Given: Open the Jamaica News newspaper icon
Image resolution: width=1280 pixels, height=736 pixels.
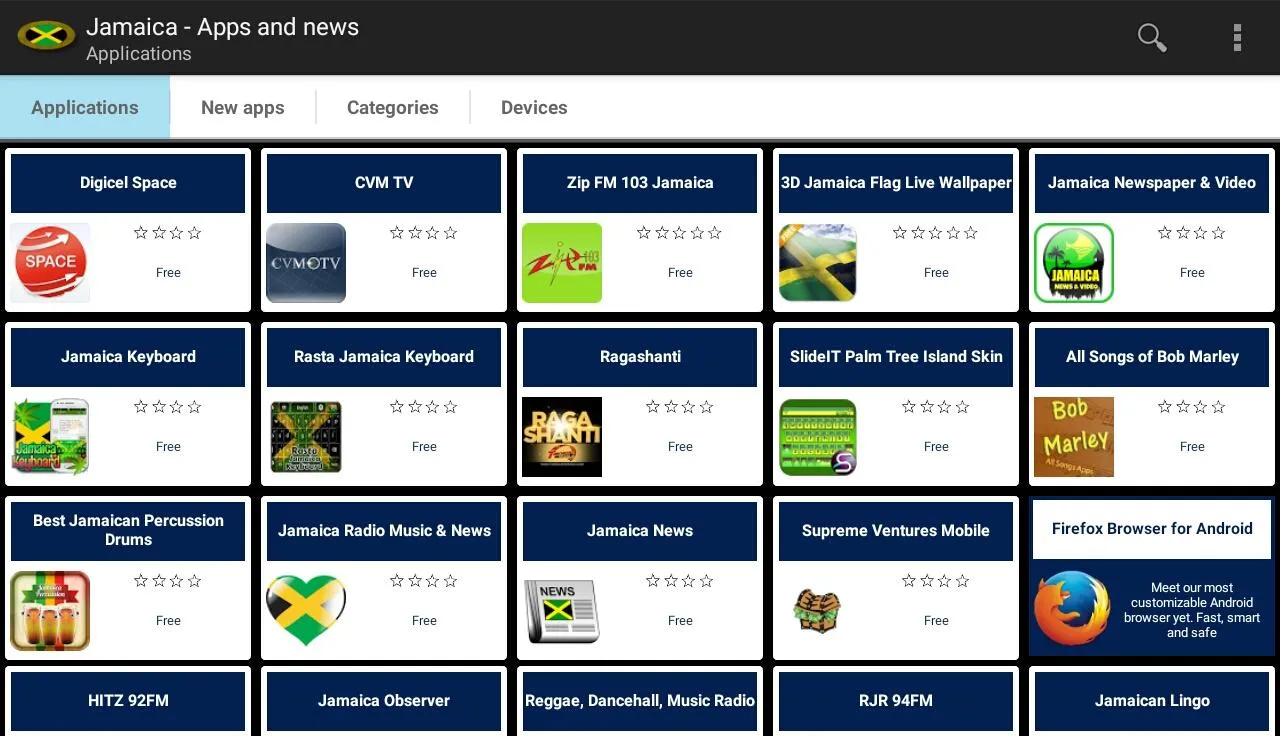Looking at the screenshot, I should pyautogui.click(x=562, y=611).
